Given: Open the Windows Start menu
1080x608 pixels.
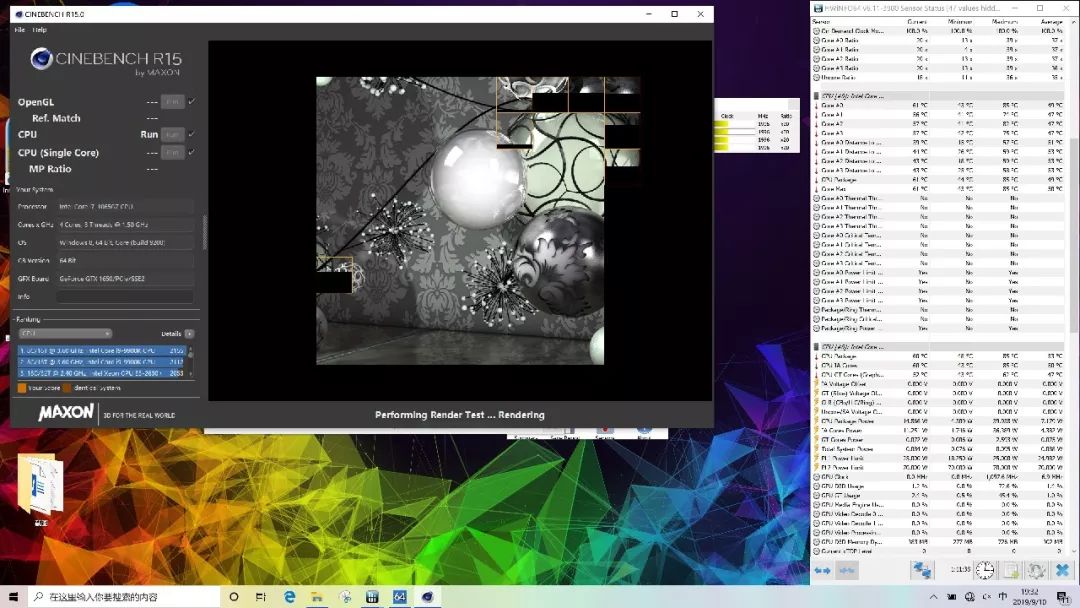Looking at the screenshot, I should coord(13,596).
